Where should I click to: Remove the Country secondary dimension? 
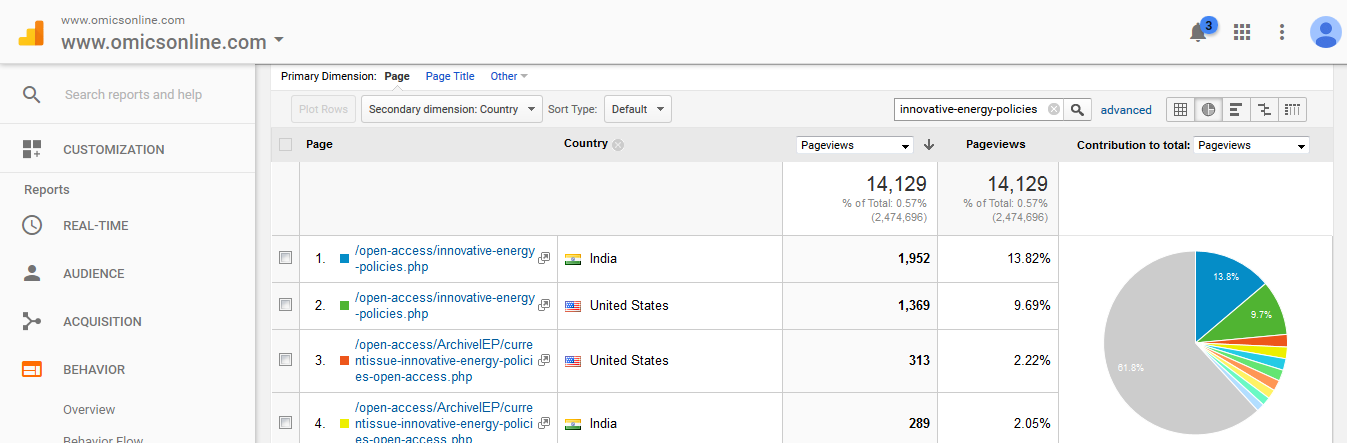[x=618, y=145]
